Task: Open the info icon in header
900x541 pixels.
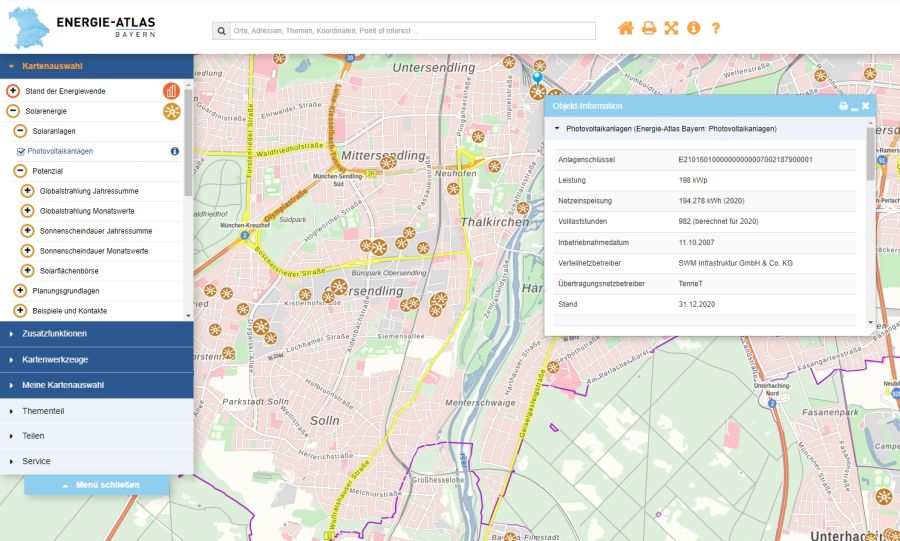Action: tap(694, 28)
